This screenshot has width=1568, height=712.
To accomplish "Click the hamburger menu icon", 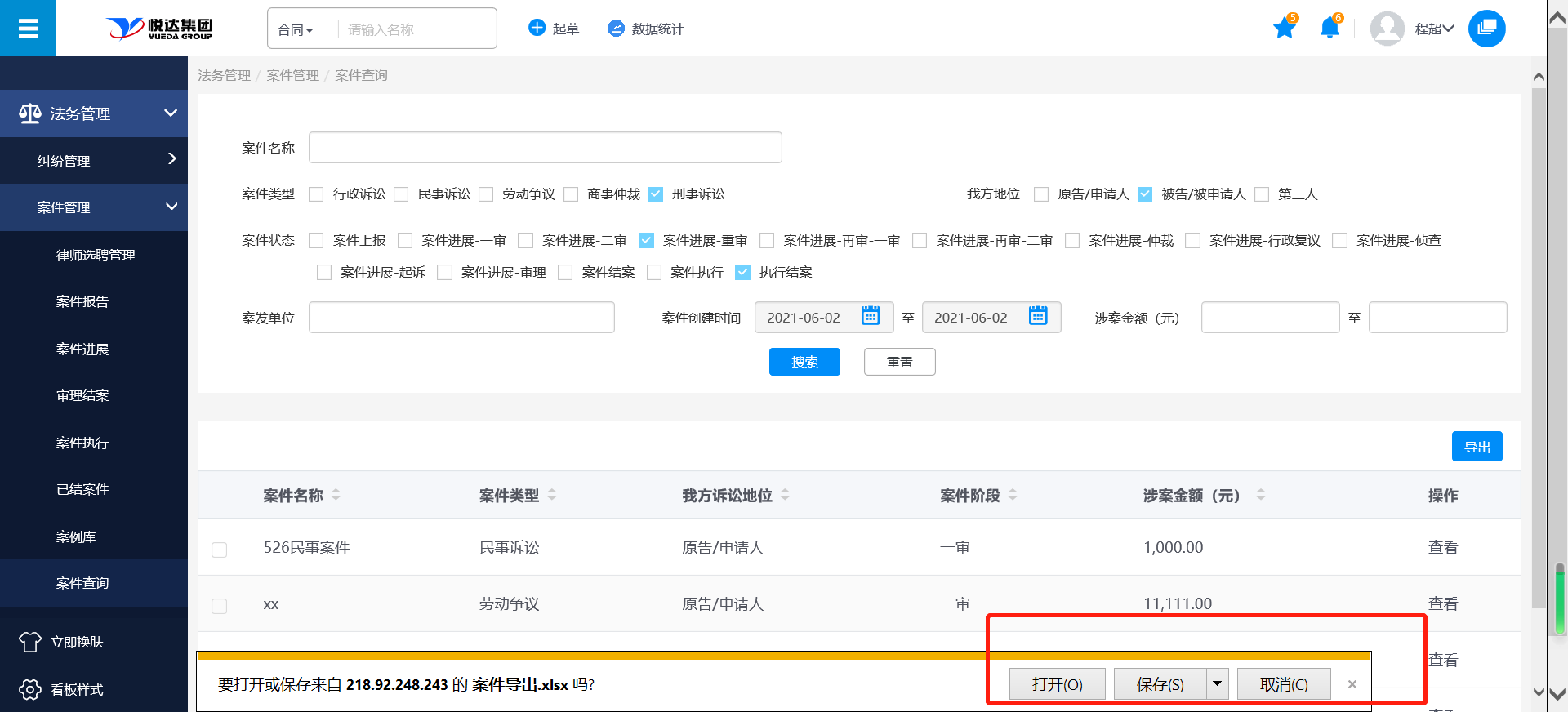I will (28, 29).
